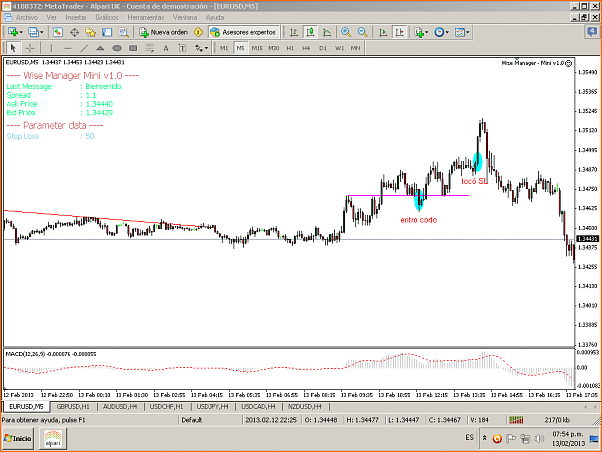Open the New Chart dropdown arrow
602x452 pixels.
21,33
